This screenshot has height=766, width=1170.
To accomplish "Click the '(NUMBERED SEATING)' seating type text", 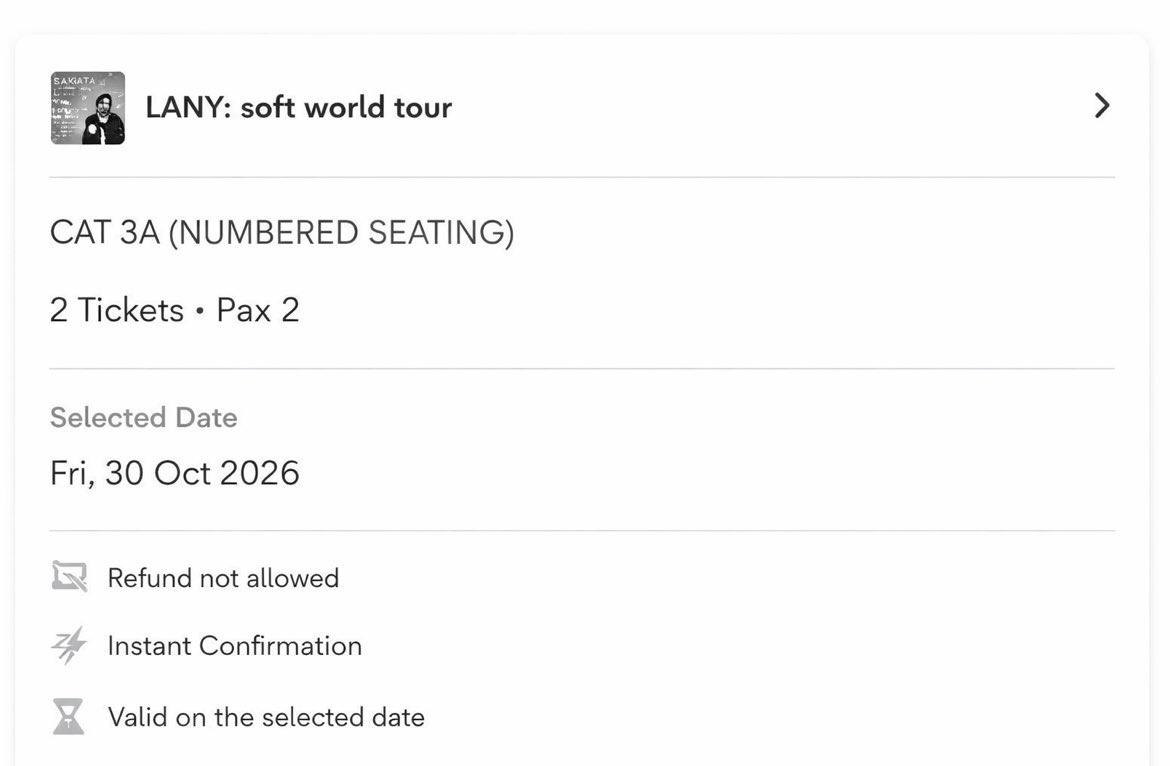I will click(x=342, y=233).
